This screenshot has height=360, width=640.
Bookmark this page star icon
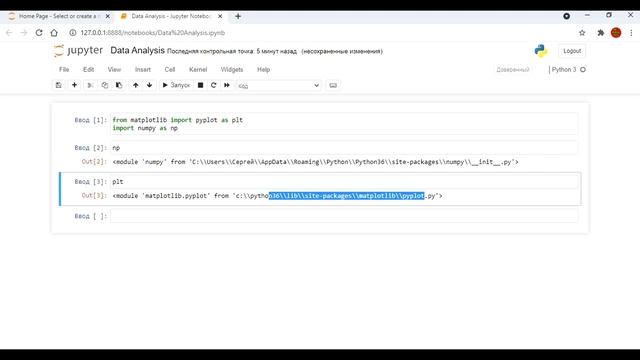582,33
